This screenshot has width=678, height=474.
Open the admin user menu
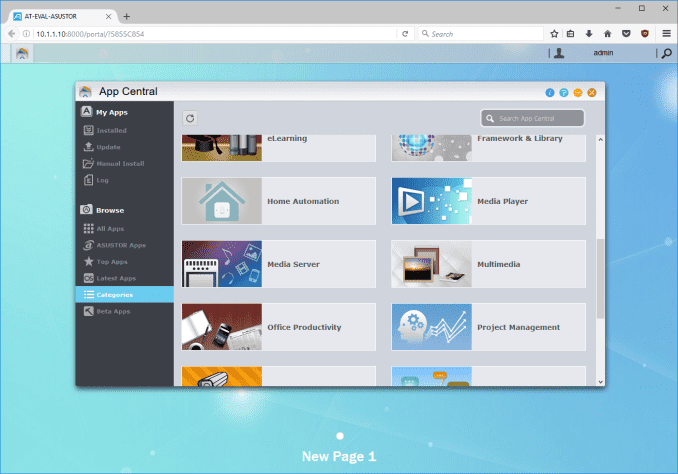(x=602, y=53)
